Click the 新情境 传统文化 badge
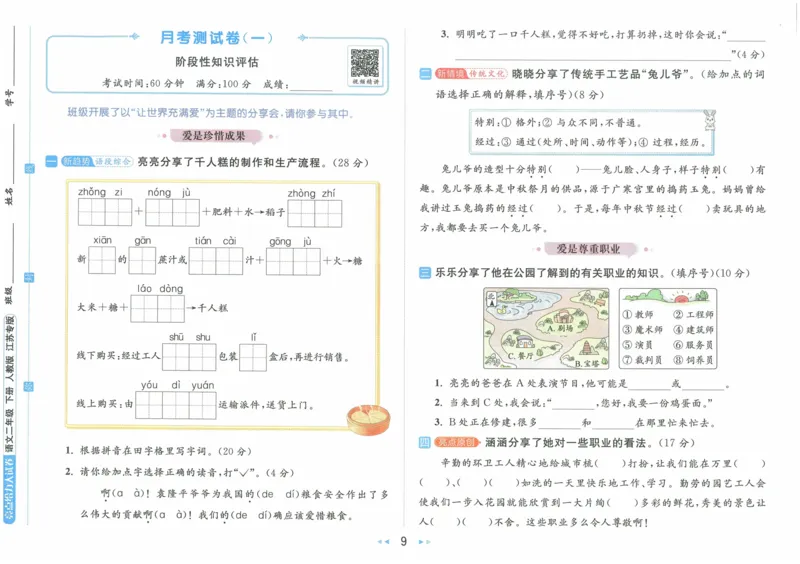 pyautogui.click(x=471, y=74)
